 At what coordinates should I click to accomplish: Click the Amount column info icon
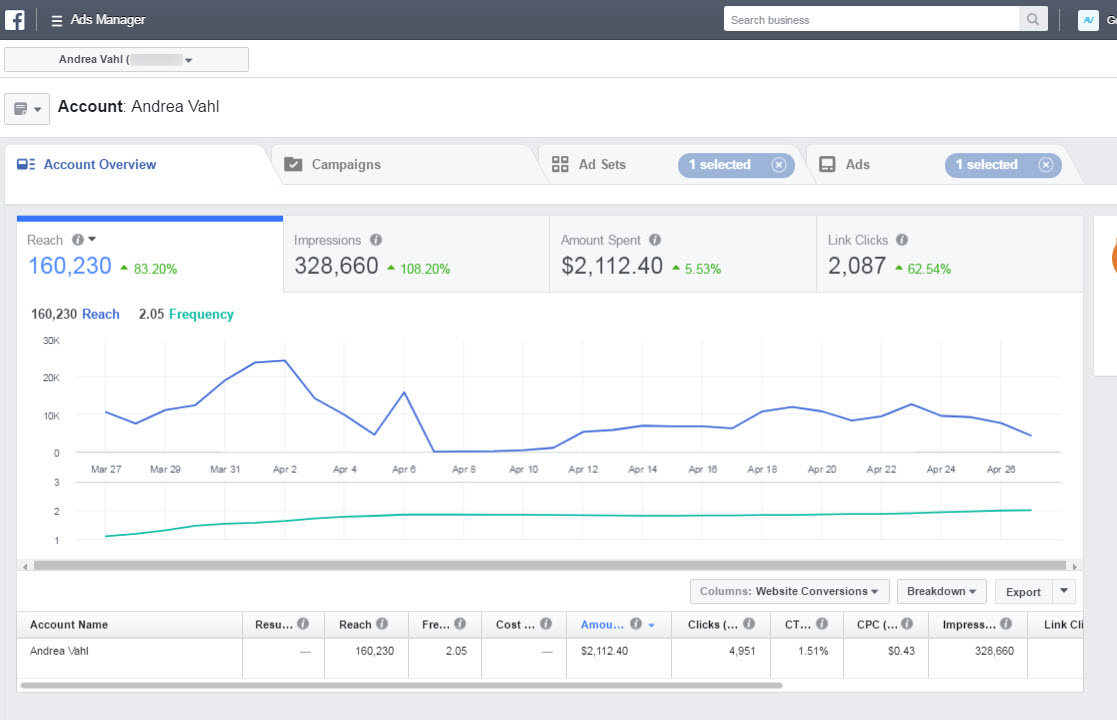click(x=636, y=624)
